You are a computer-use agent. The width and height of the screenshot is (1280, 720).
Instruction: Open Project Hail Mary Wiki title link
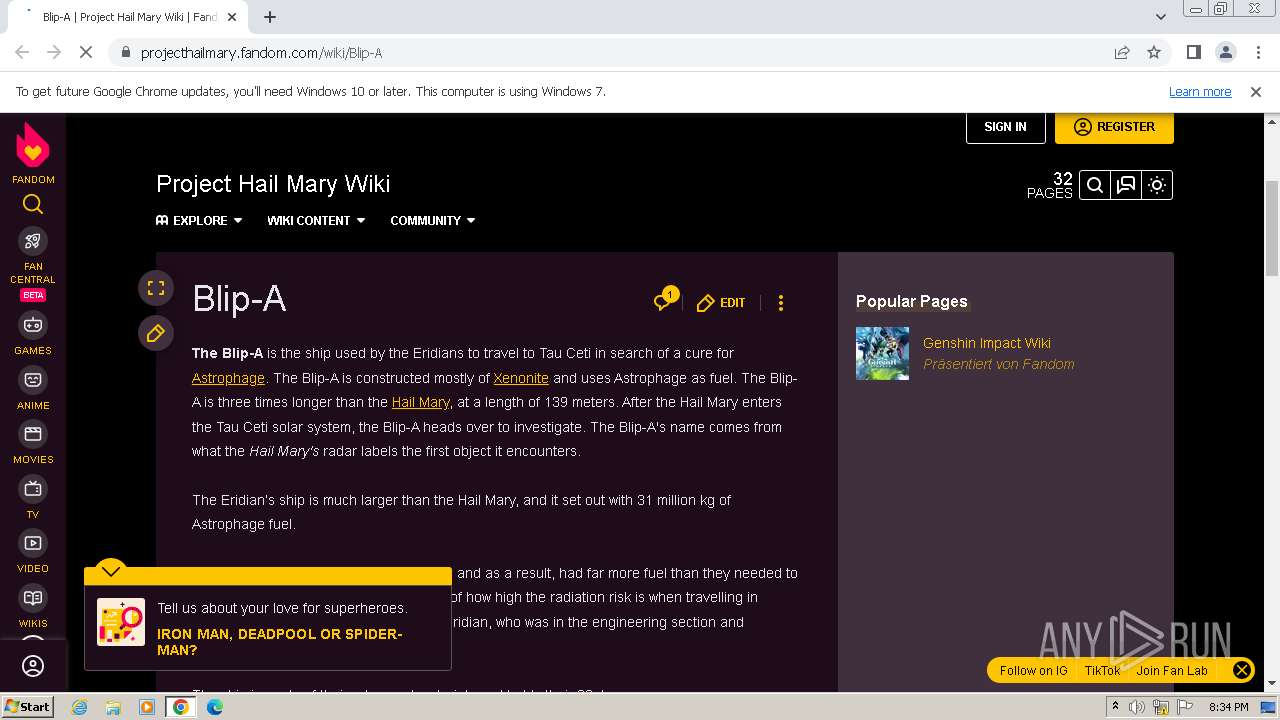point(273,184)
